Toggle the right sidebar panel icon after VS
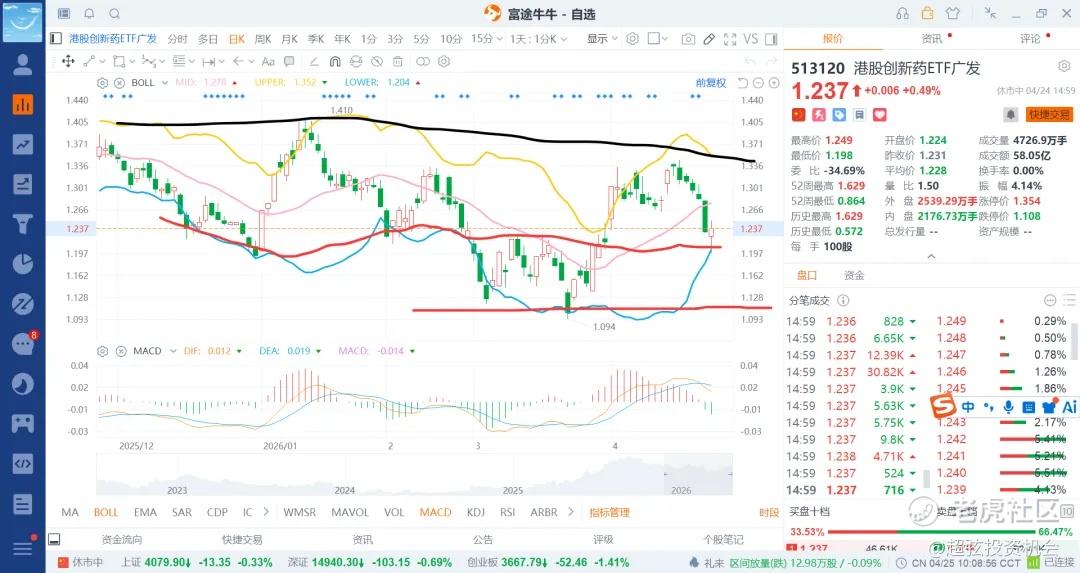 771,39
